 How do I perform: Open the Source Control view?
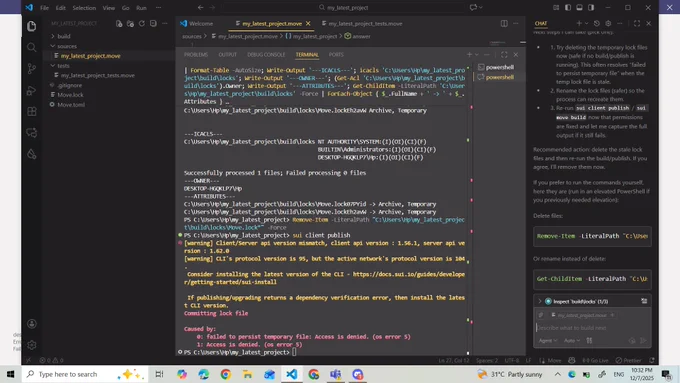32,69
